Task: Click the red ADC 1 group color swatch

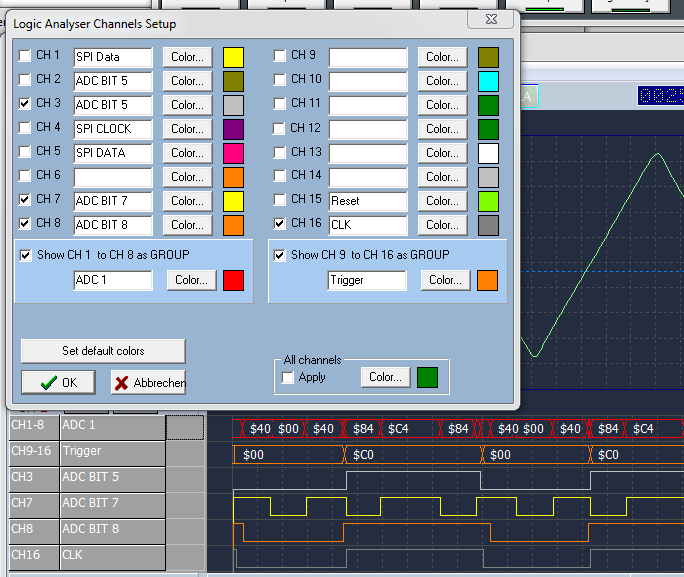Action: tap(233, 280)
